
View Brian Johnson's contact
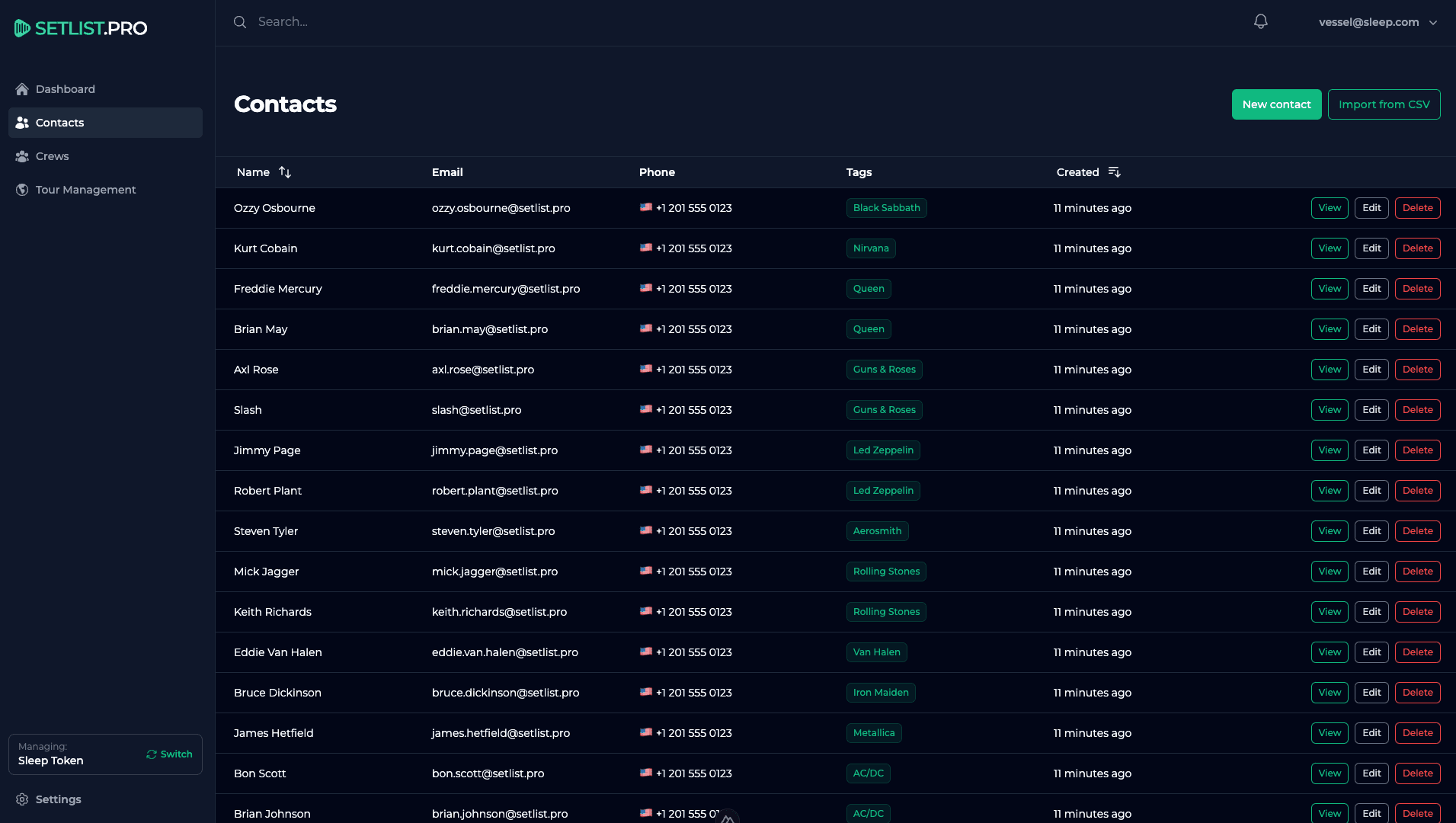pyautogui.click(x=1330, y=813)
